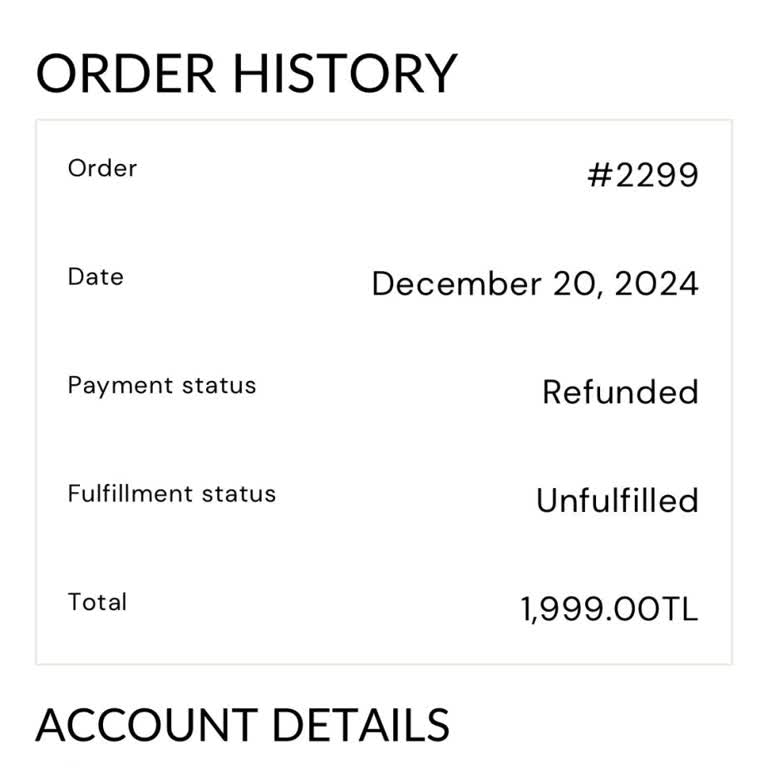Click the year 2024 in the date
Screen dimensions: 768x768
[x=656, y=284]
